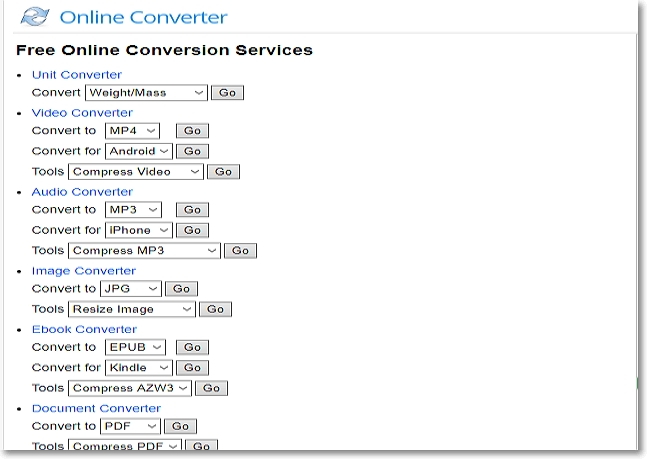Expand the Compress Video tools dropdown
Viewport: 647px width, 459px height.
(x=135, y=172)
